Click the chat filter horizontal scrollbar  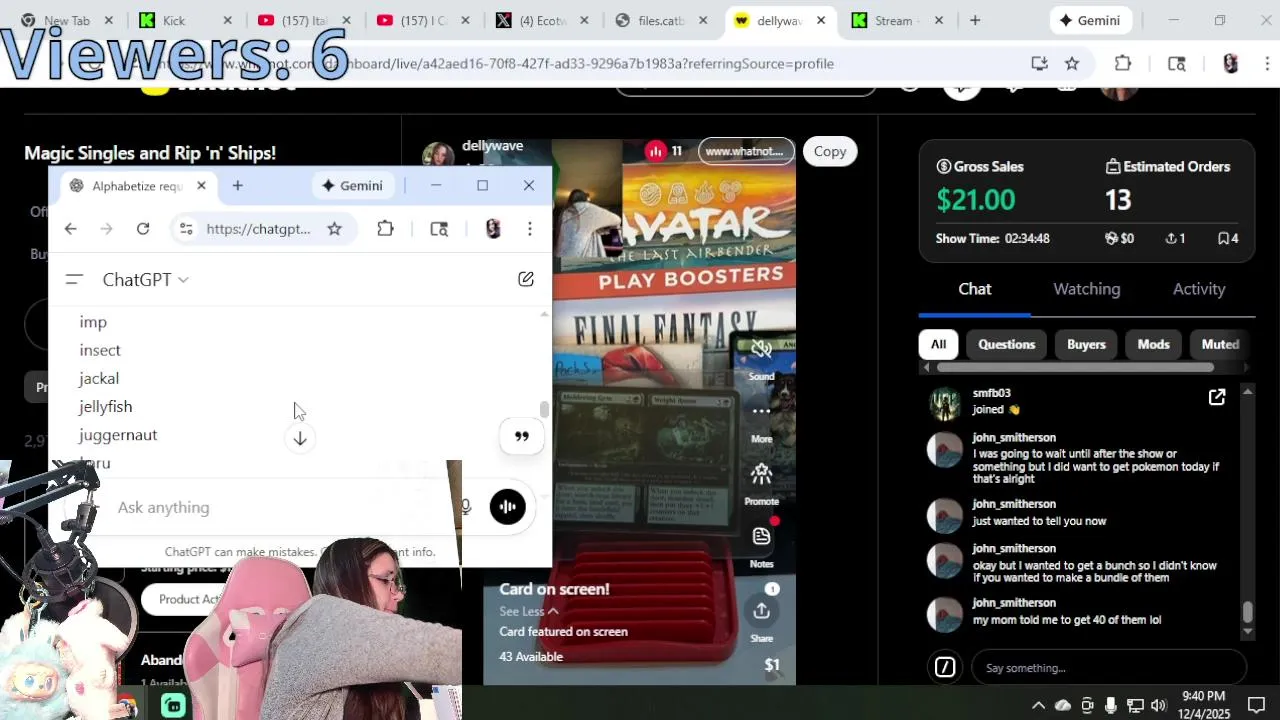(1075, 367)
